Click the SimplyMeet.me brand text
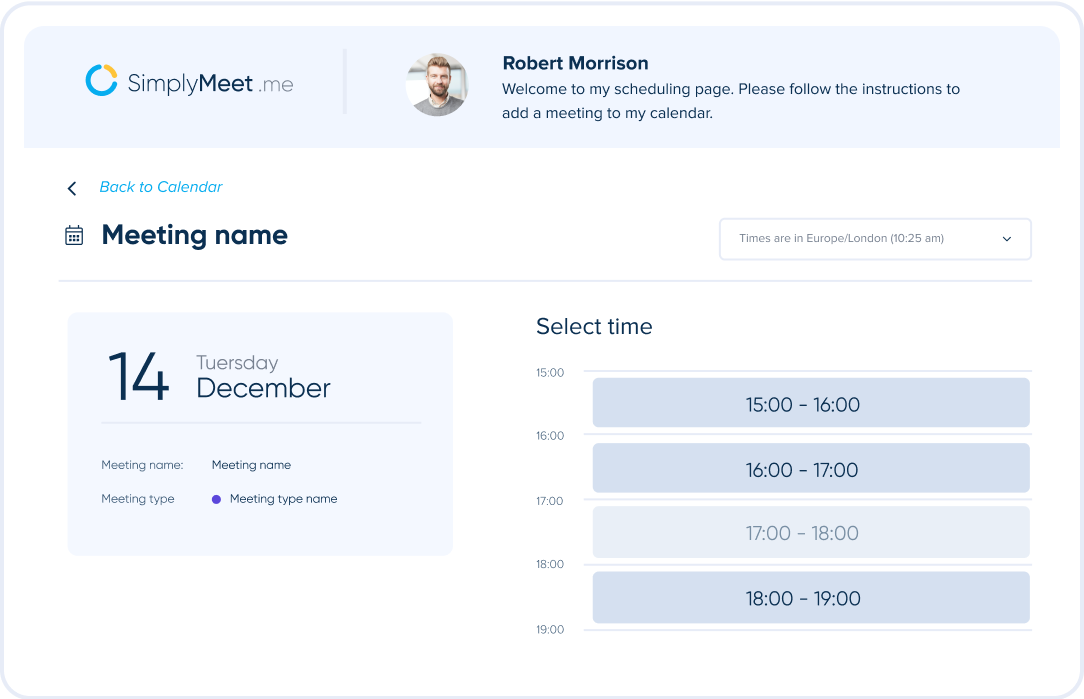Viewport: 1084px width, 699px height. [x=210, y=83]
